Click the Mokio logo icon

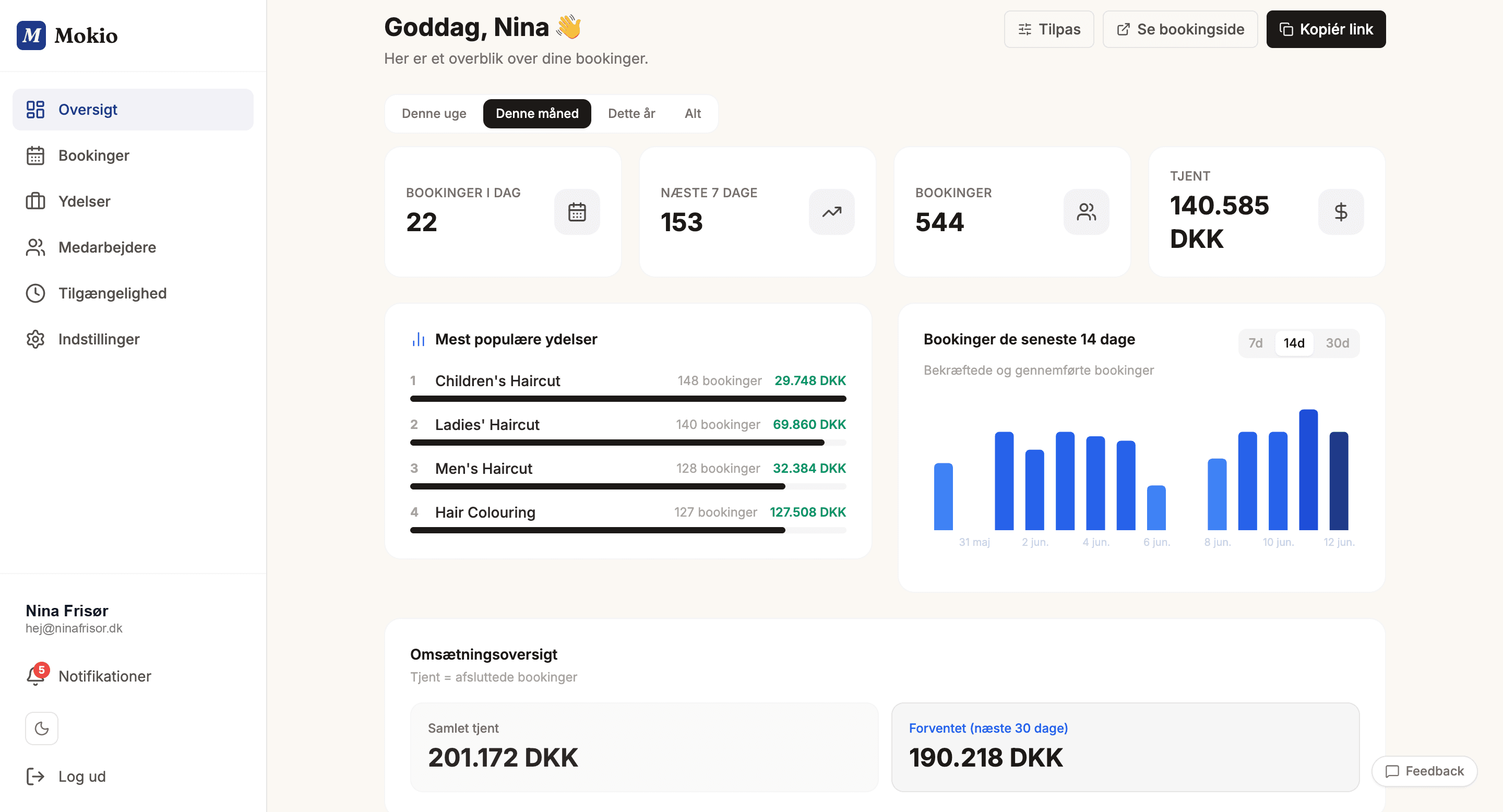pyautogui.click(x=31, y=35)
